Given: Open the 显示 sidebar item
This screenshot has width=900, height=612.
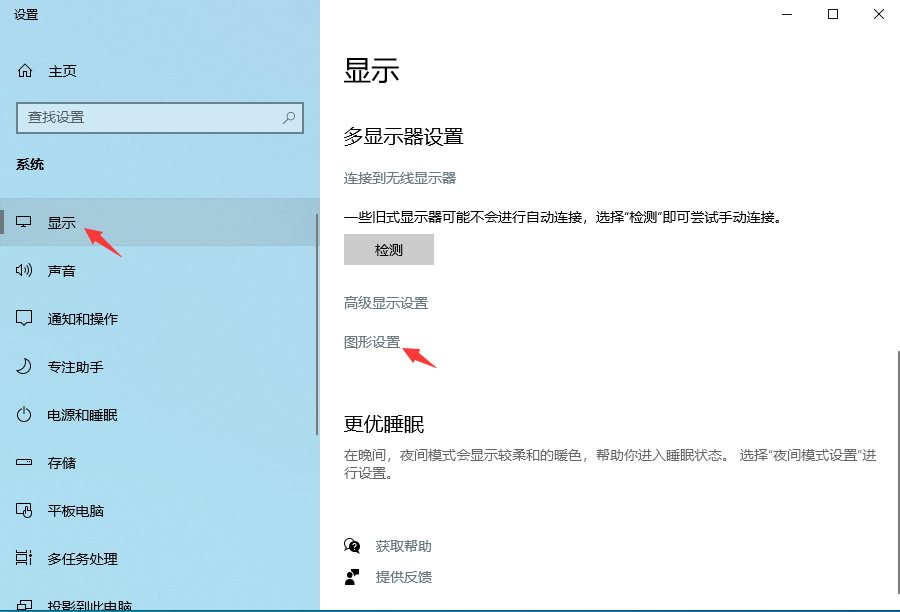Looking at the screenshot, I should click(x=158, y=222).
